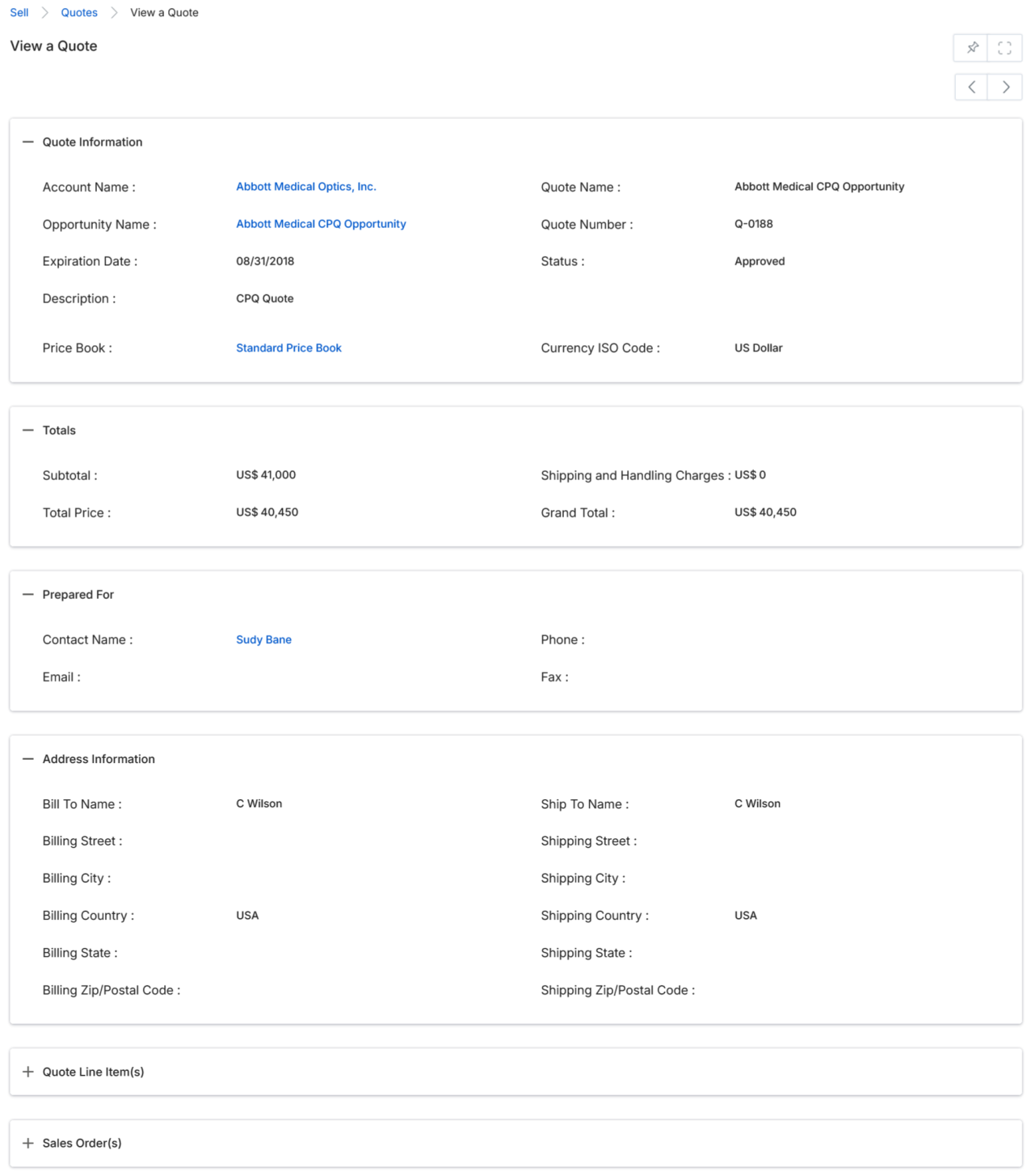1031x1176 pixels.
Task: Click the Subtotal value US$ 41,000
Action: pyautogui.click(x=266, y=475)
